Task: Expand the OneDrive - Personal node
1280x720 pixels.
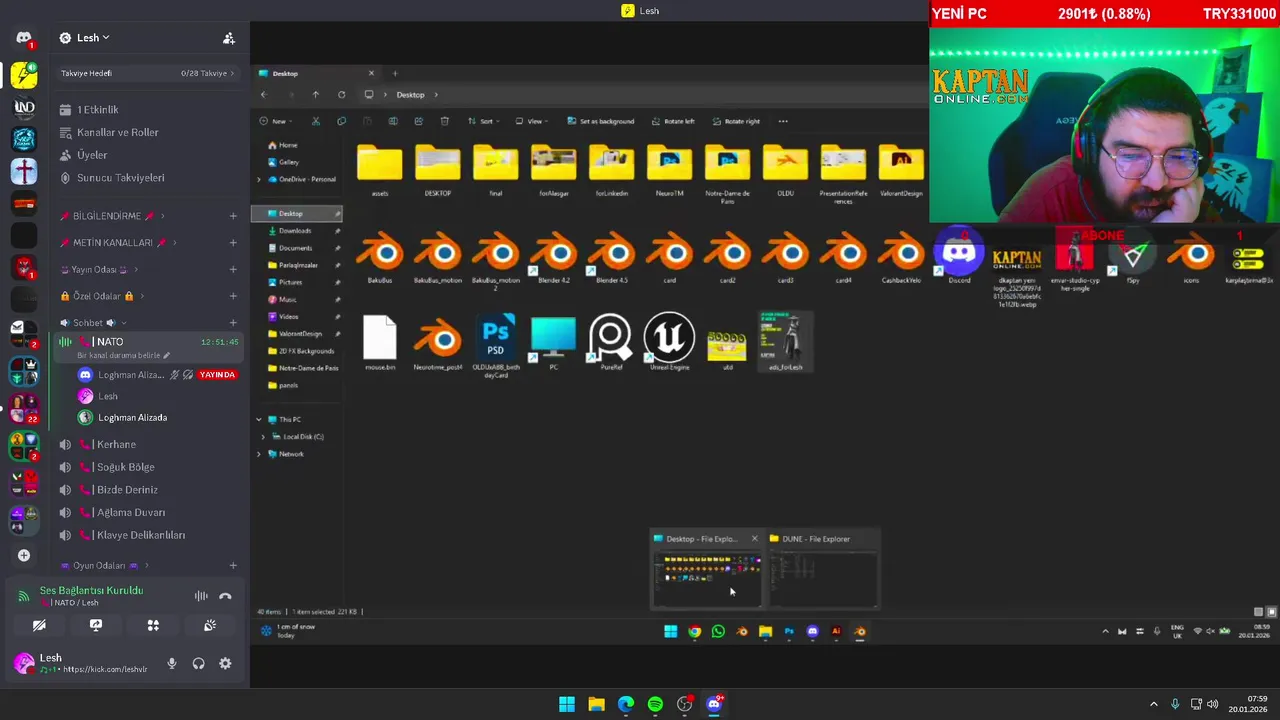Action: click(259, 180)
